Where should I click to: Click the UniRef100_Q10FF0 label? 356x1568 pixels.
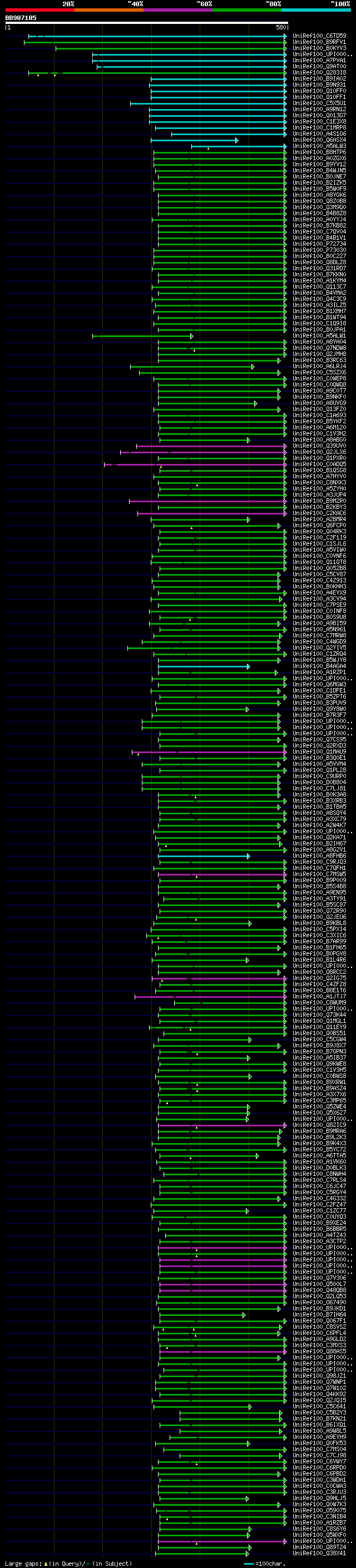click(x=319, y=91)
